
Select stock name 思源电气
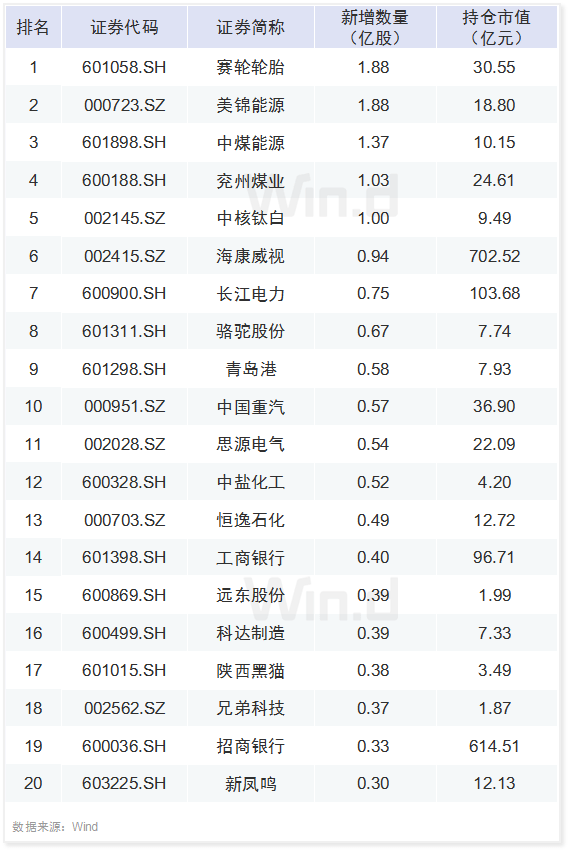tap(250, 444)
